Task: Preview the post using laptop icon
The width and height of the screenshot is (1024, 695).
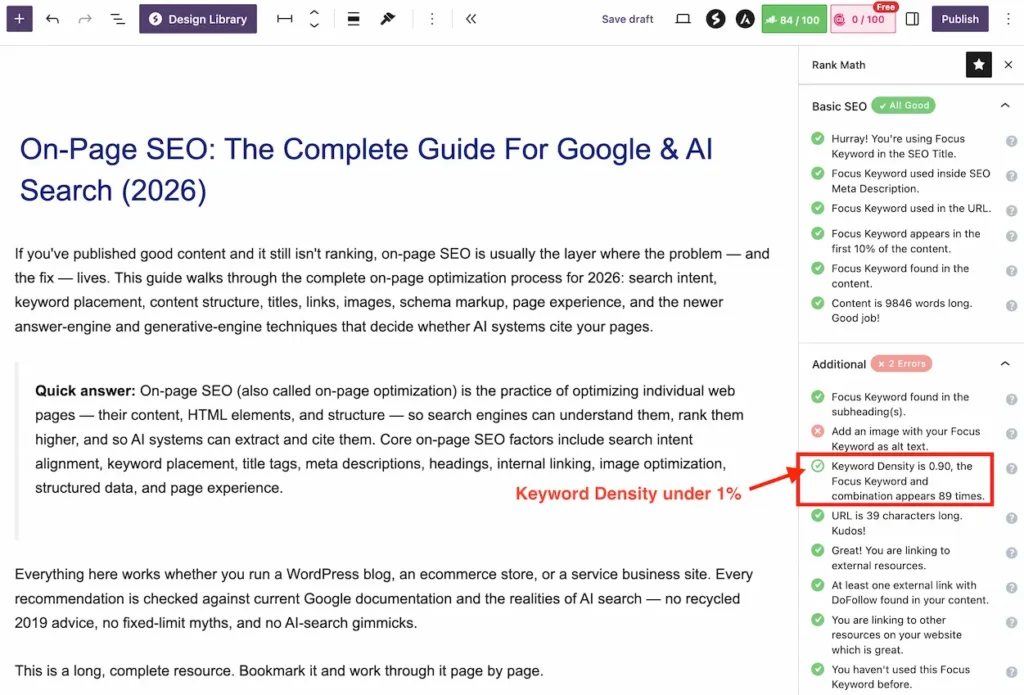Action: (x=683, y=19)
